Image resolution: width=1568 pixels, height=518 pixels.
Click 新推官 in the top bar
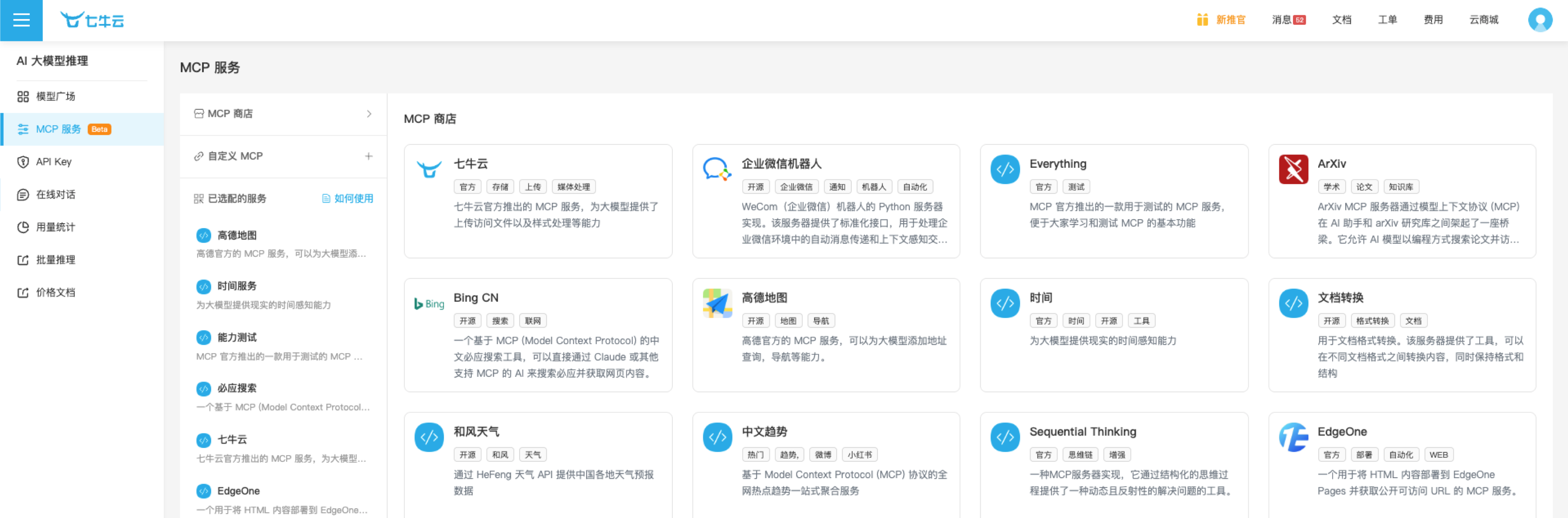pyautogui.click(x=1230, y=20)
